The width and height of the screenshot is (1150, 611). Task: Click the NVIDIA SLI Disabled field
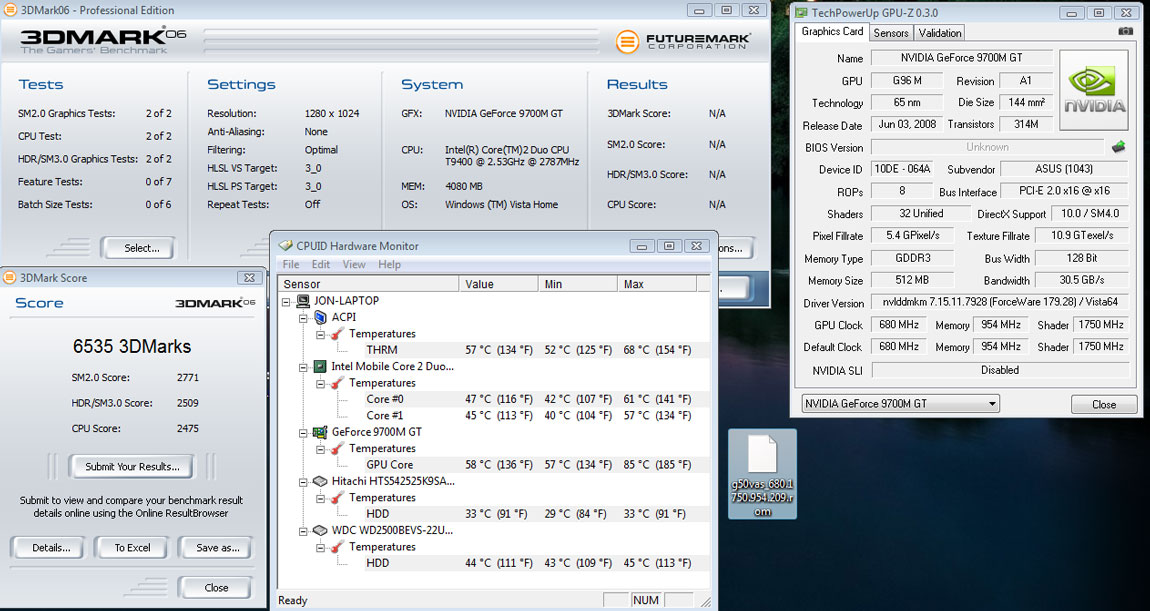999,370
